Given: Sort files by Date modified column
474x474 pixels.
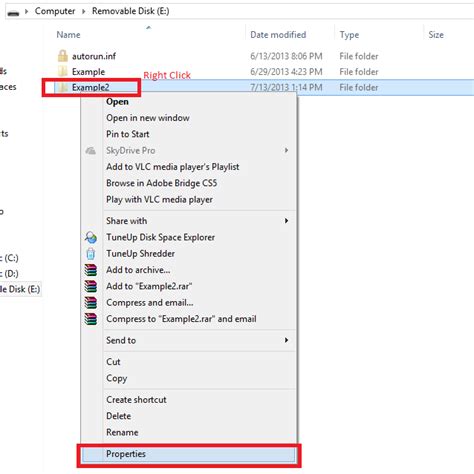Looking at the screenshot, I should tap(278, 35).
